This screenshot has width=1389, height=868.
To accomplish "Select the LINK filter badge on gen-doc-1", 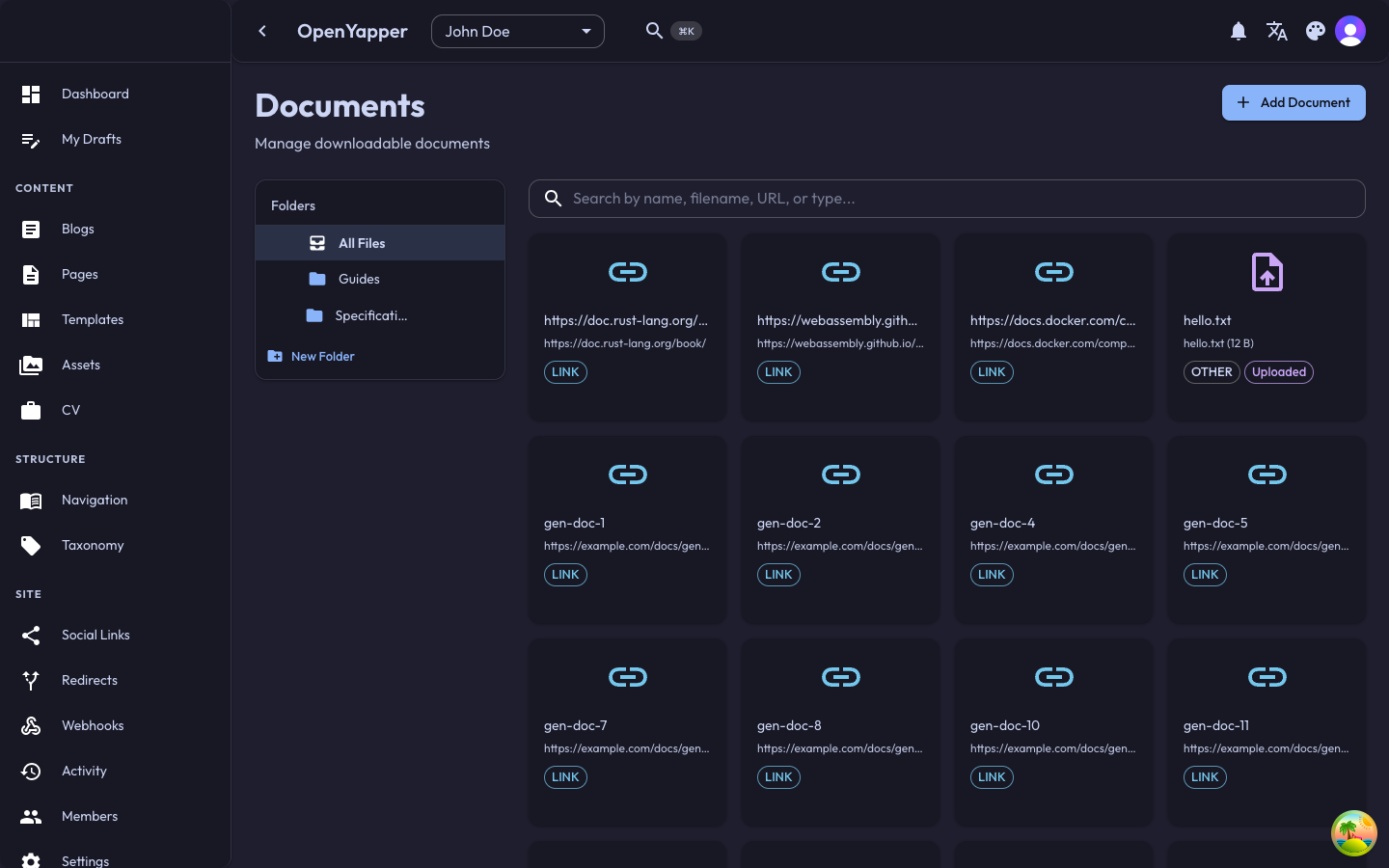I will (x=565, y=574).
